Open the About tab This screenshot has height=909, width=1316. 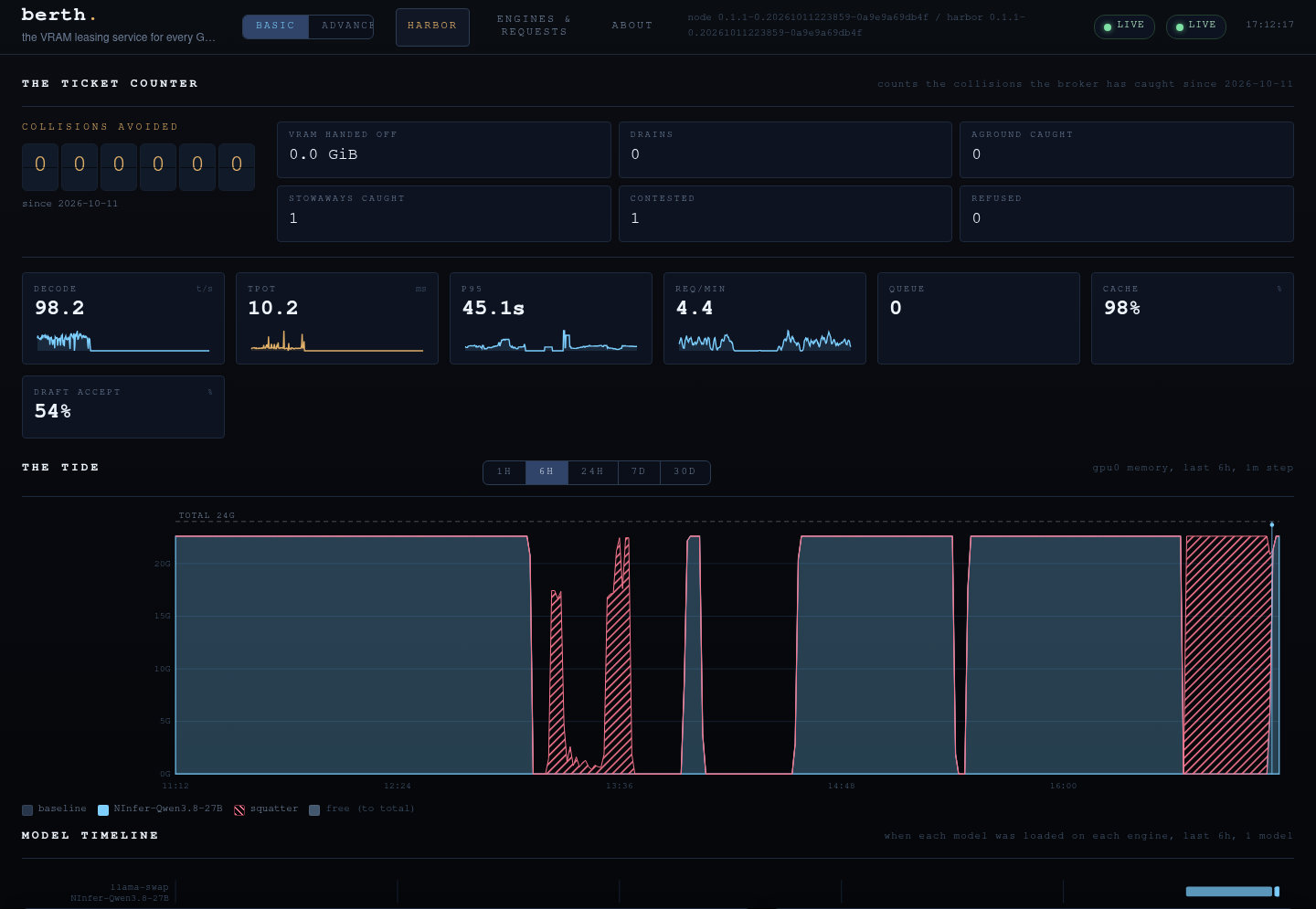pyautogui.click(x=632, y=26)
